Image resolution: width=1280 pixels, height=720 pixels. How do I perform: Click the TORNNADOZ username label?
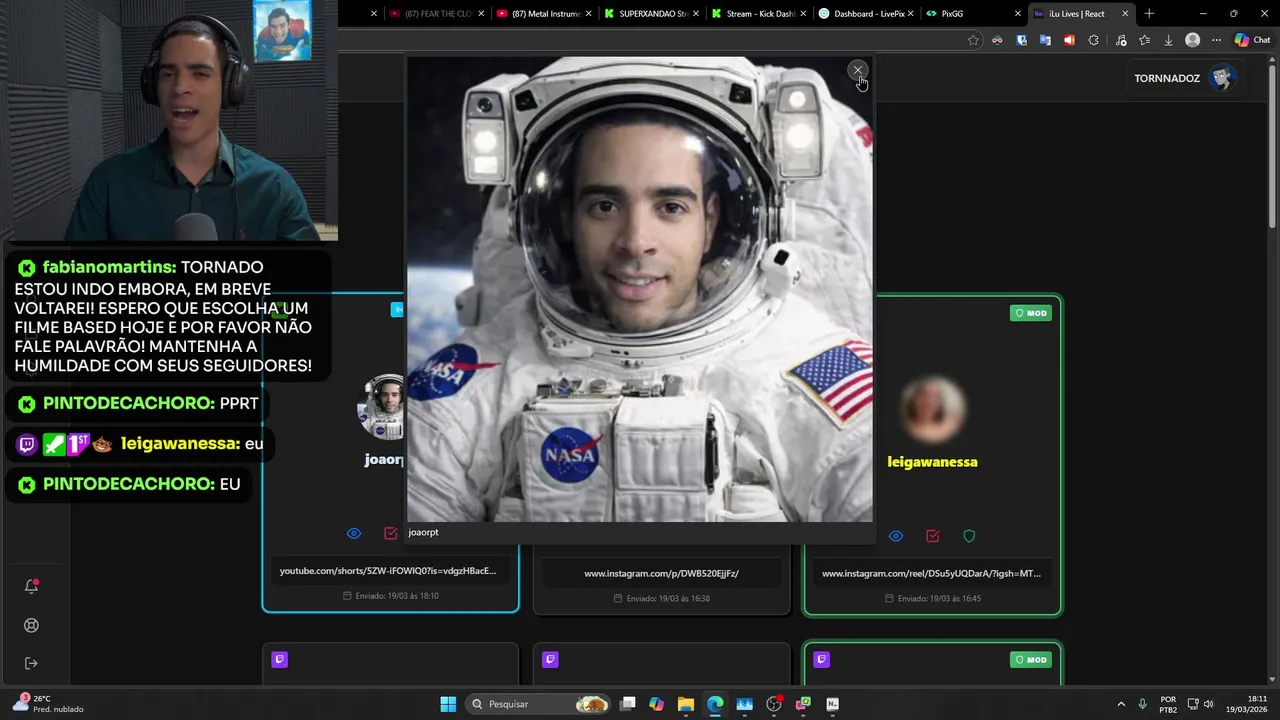(x=1167, y=78)
